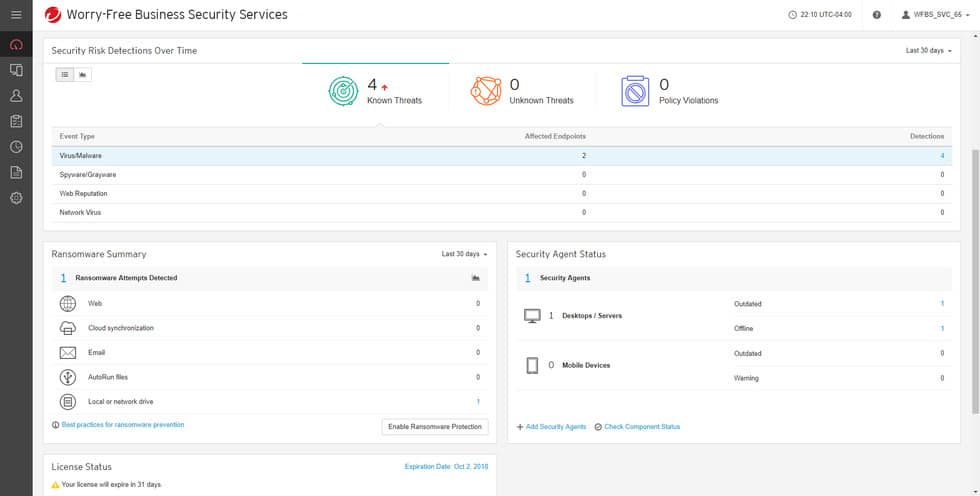Open the Dashboard sidebar icon
Screen dimensions: 980x496
click(x=16, y=44)
